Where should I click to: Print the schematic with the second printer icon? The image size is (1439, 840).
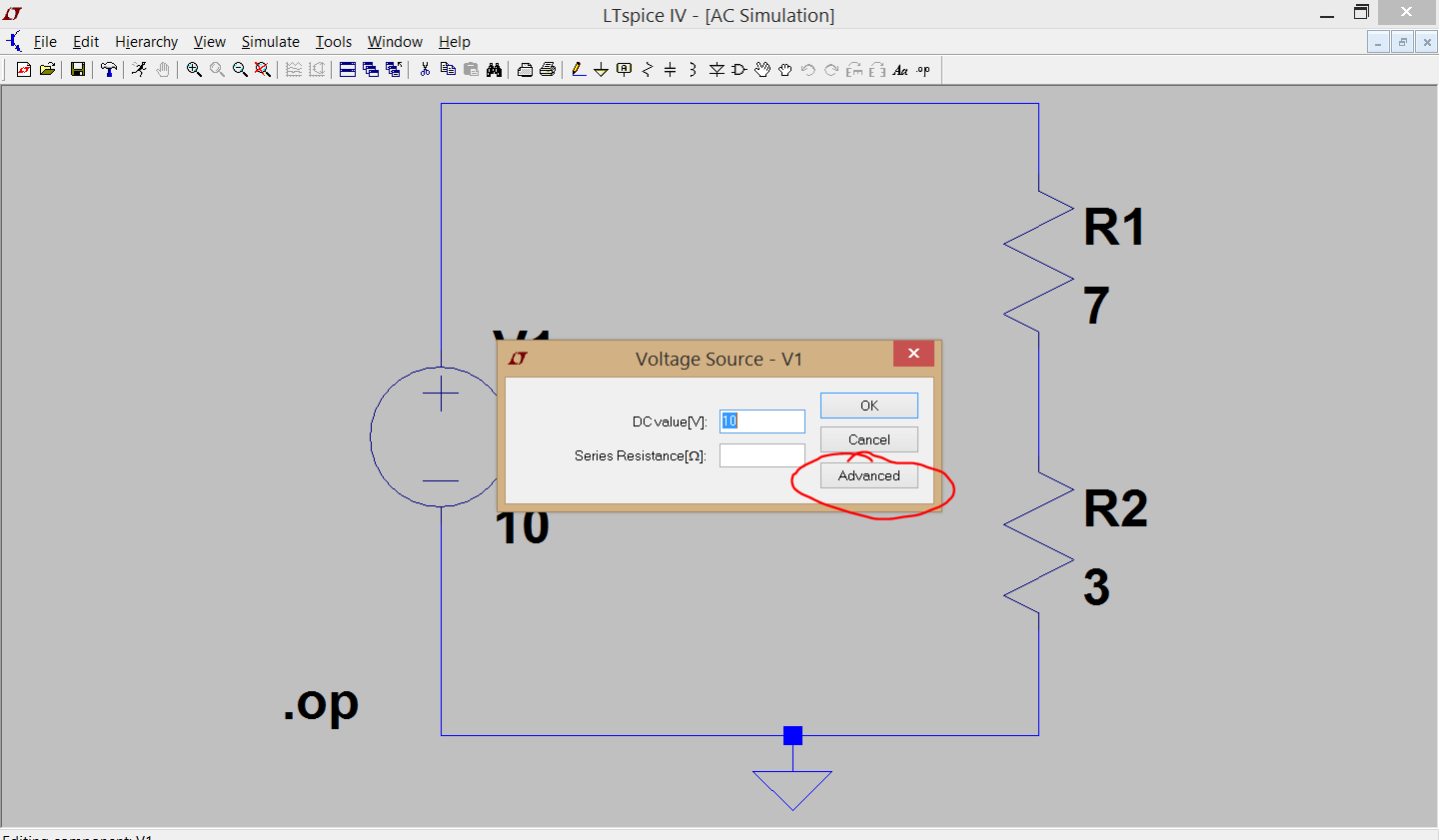pos(548,70)
